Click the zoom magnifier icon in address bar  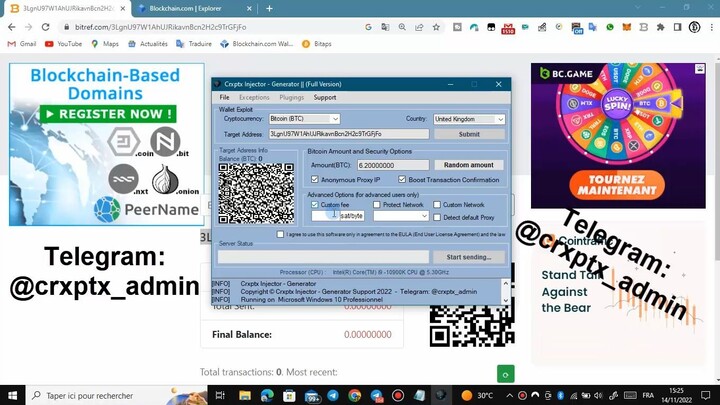(402, 27)
